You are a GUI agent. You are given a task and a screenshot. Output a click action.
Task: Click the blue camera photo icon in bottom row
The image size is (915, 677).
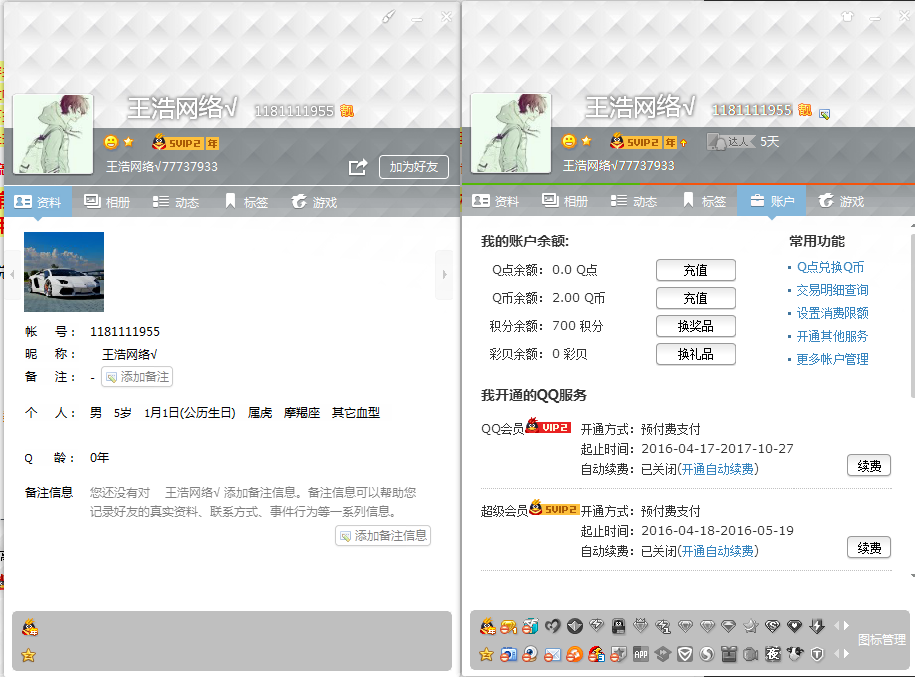tap(508, 654)
